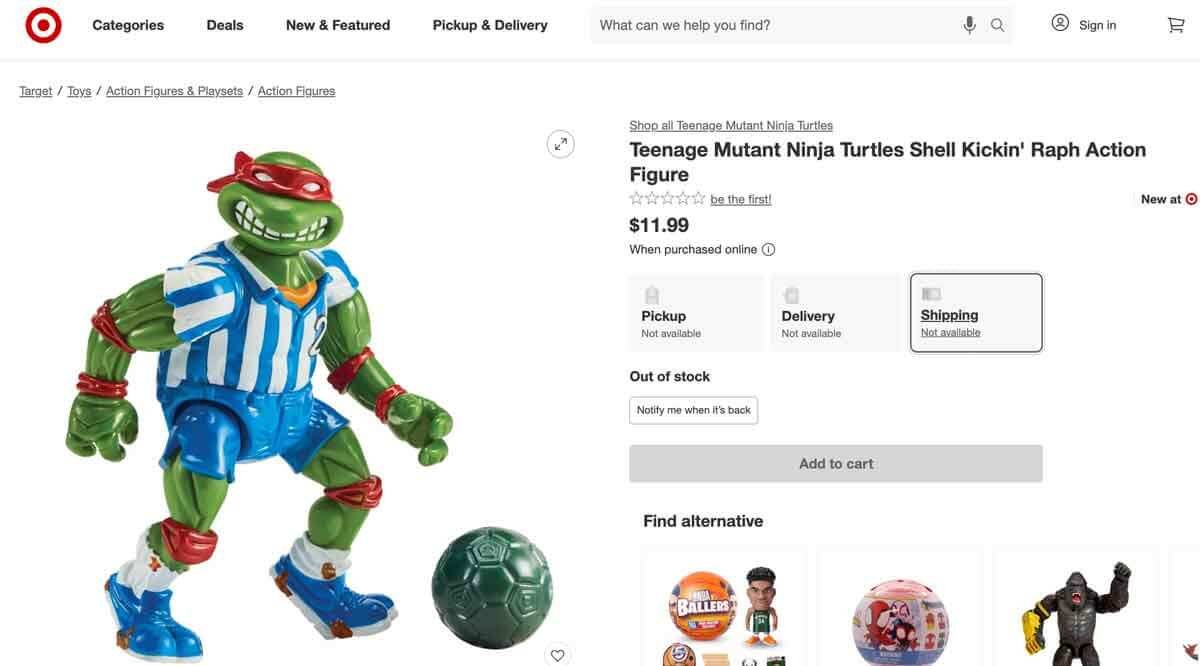Screen dimensions: 1200x666
Task: Go to Action Figures via breadcrumb
Action: 296,90
